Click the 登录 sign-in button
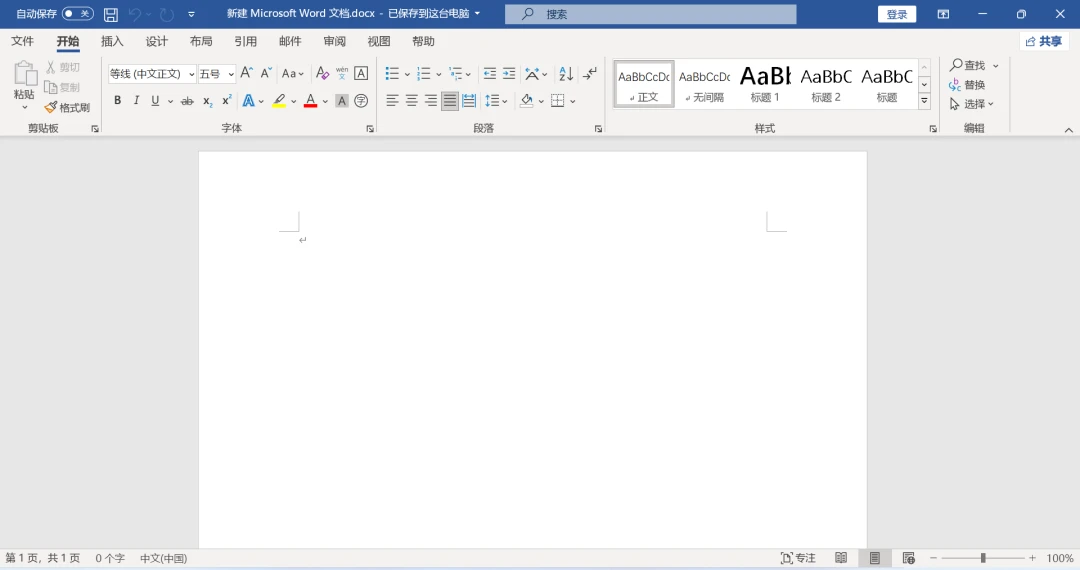The height and width of the screenshot is (570, 1080). (x=897, y=14)
